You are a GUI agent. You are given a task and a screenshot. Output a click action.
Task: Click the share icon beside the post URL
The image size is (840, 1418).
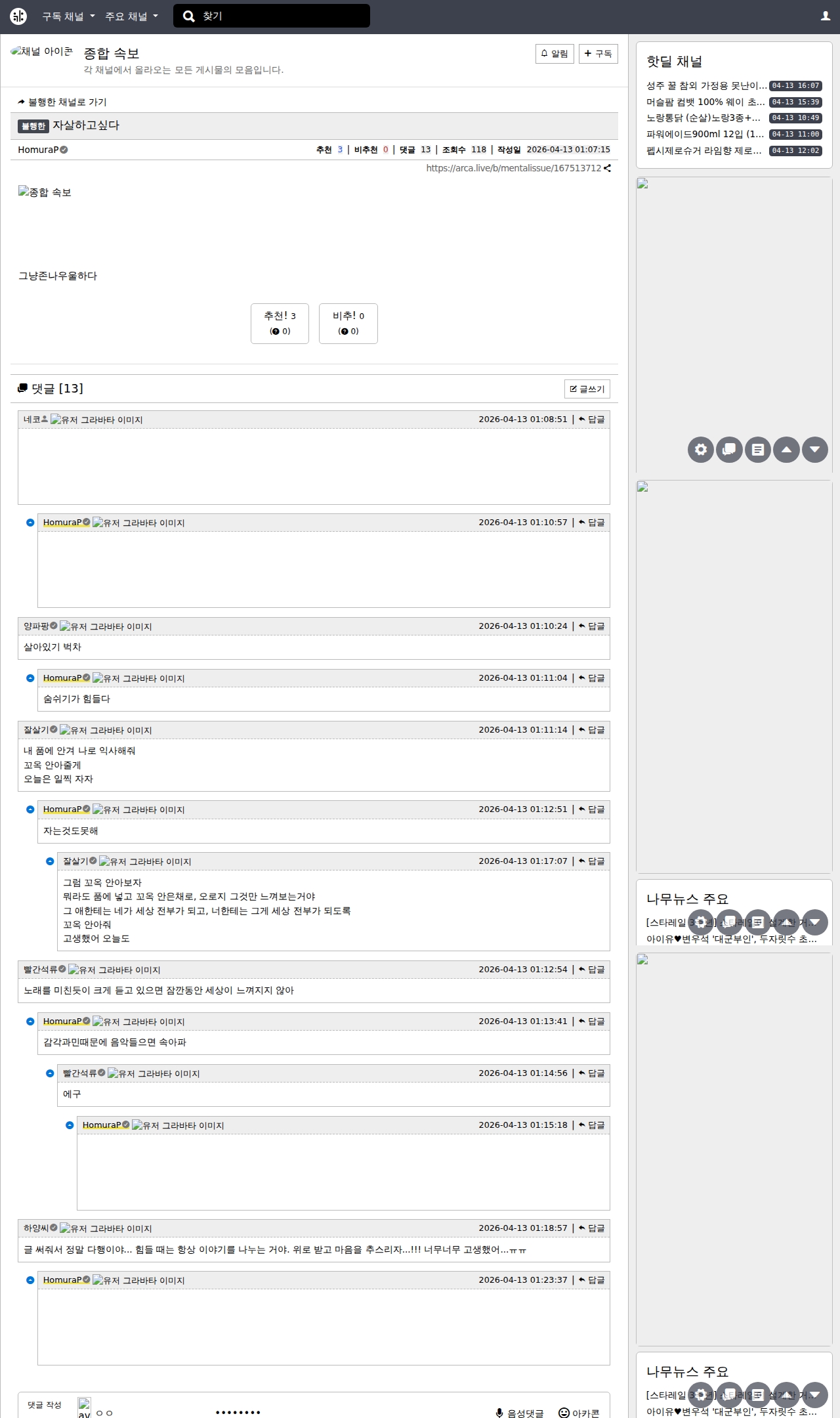pyautogui.click(x=608, y=168)
